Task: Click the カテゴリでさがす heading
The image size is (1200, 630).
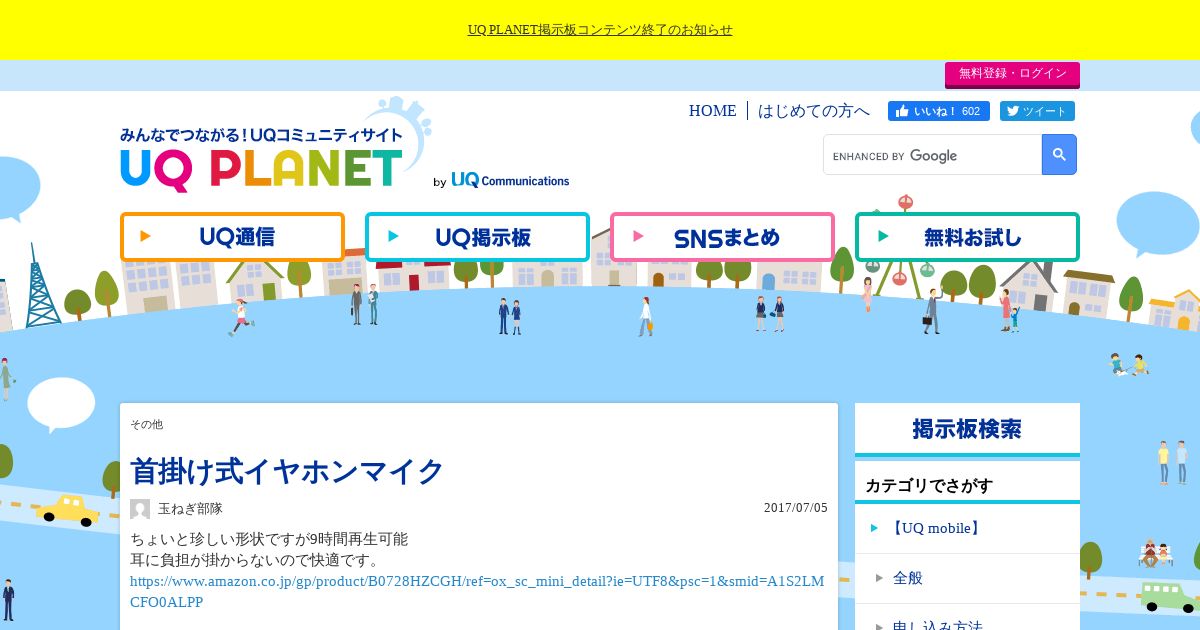Action: point(929,486)
